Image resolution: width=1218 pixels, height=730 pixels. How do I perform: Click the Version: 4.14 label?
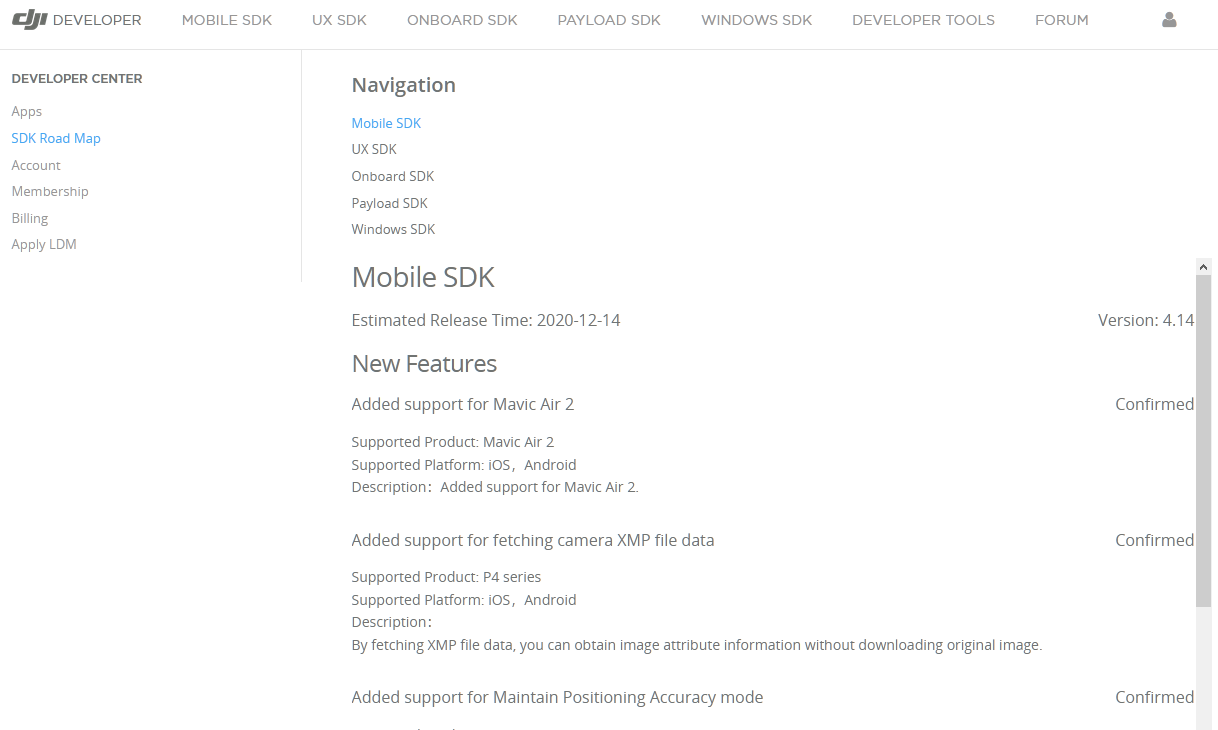click(1146, 320)
